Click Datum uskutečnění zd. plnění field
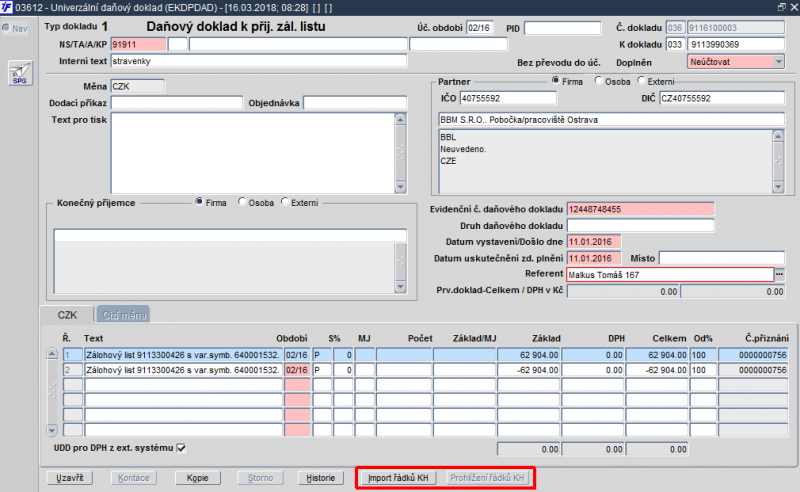The width and height of the screenshot is (800, 492). (594, 258)
